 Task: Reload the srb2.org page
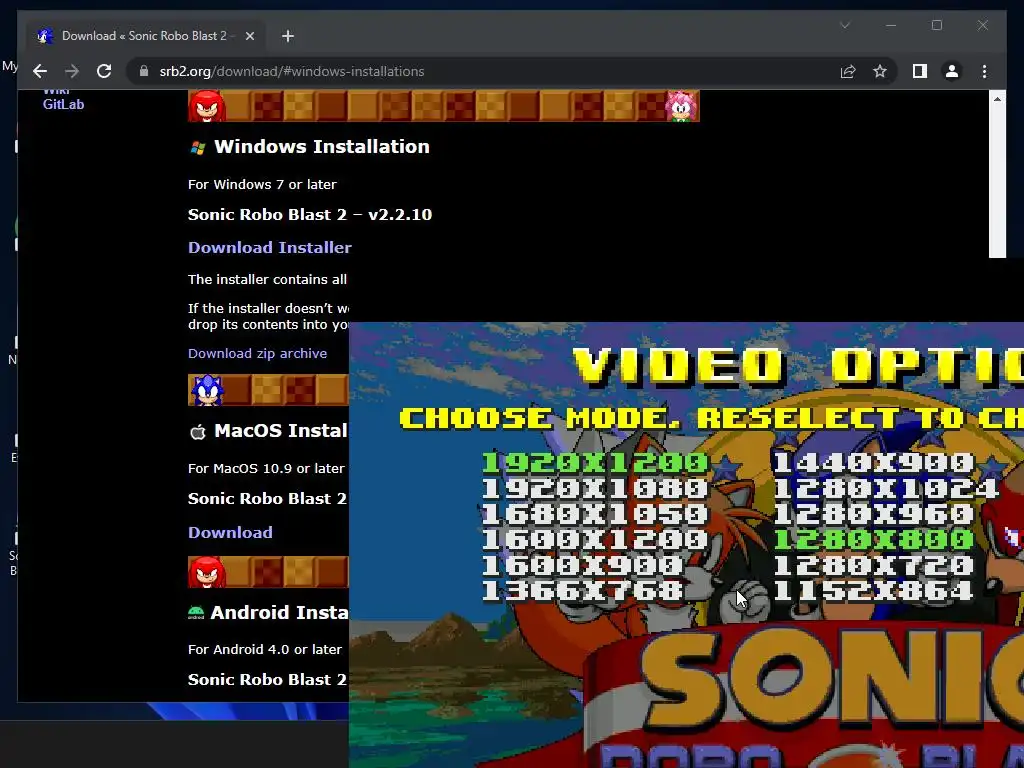click(104, 71)
